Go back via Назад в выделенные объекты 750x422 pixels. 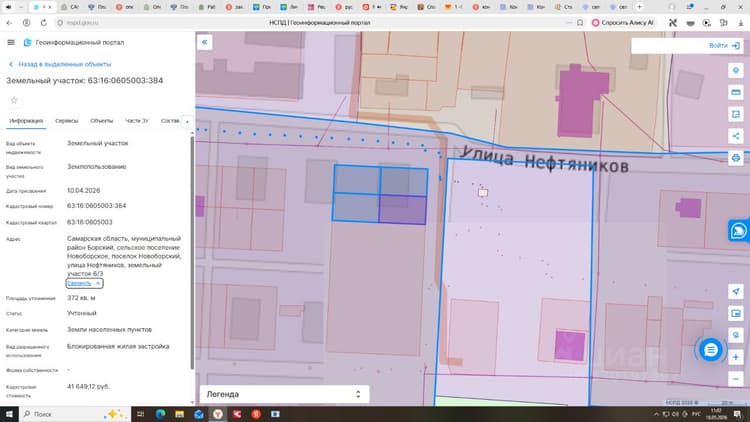click(60, 64)
